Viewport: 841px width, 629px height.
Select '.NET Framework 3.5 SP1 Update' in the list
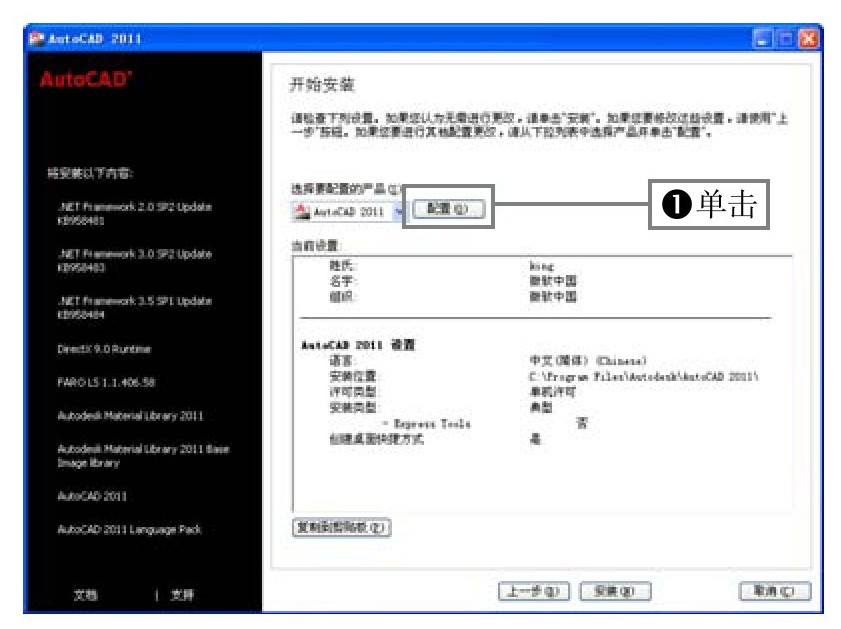[x=135, y=308]
